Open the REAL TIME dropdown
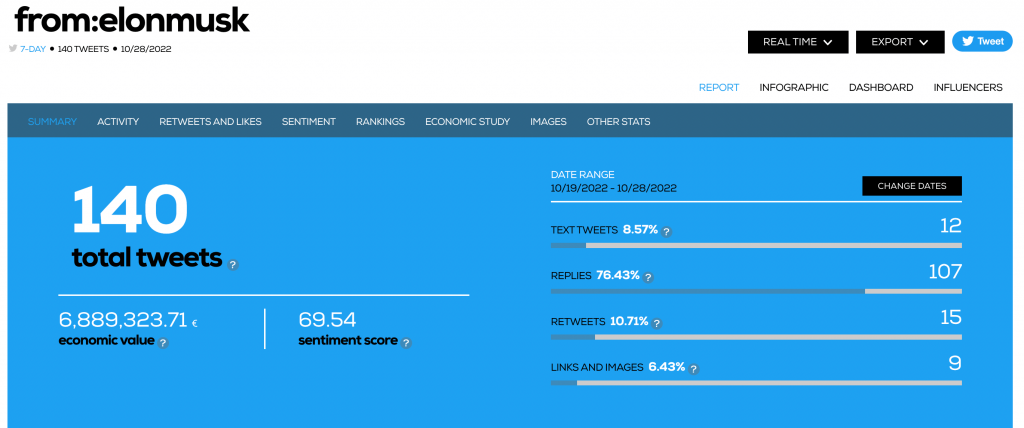This screenshot has height=428, width=1024. (798, 42)
